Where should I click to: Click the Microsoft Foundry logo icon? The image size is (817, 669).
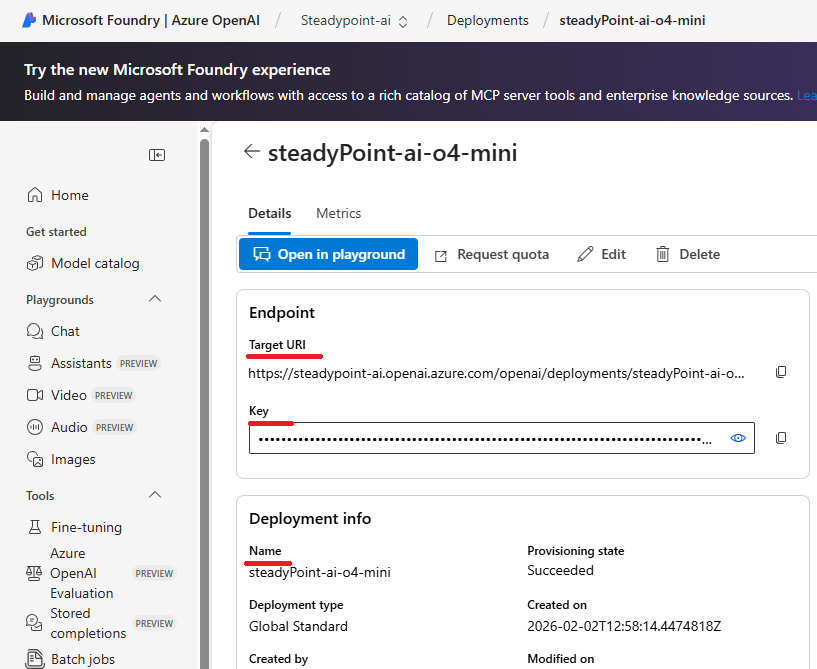[29, 20]
